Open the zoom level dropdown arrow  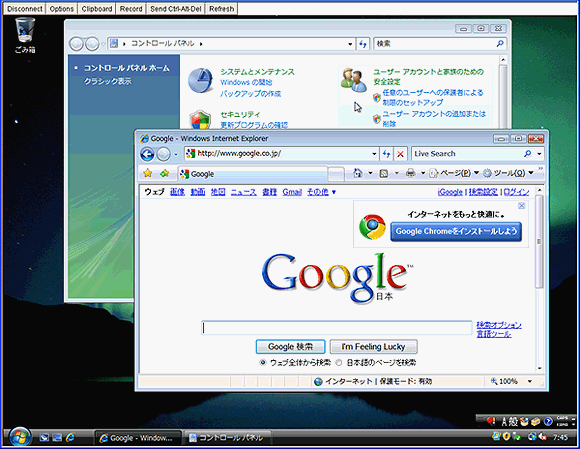530,381
